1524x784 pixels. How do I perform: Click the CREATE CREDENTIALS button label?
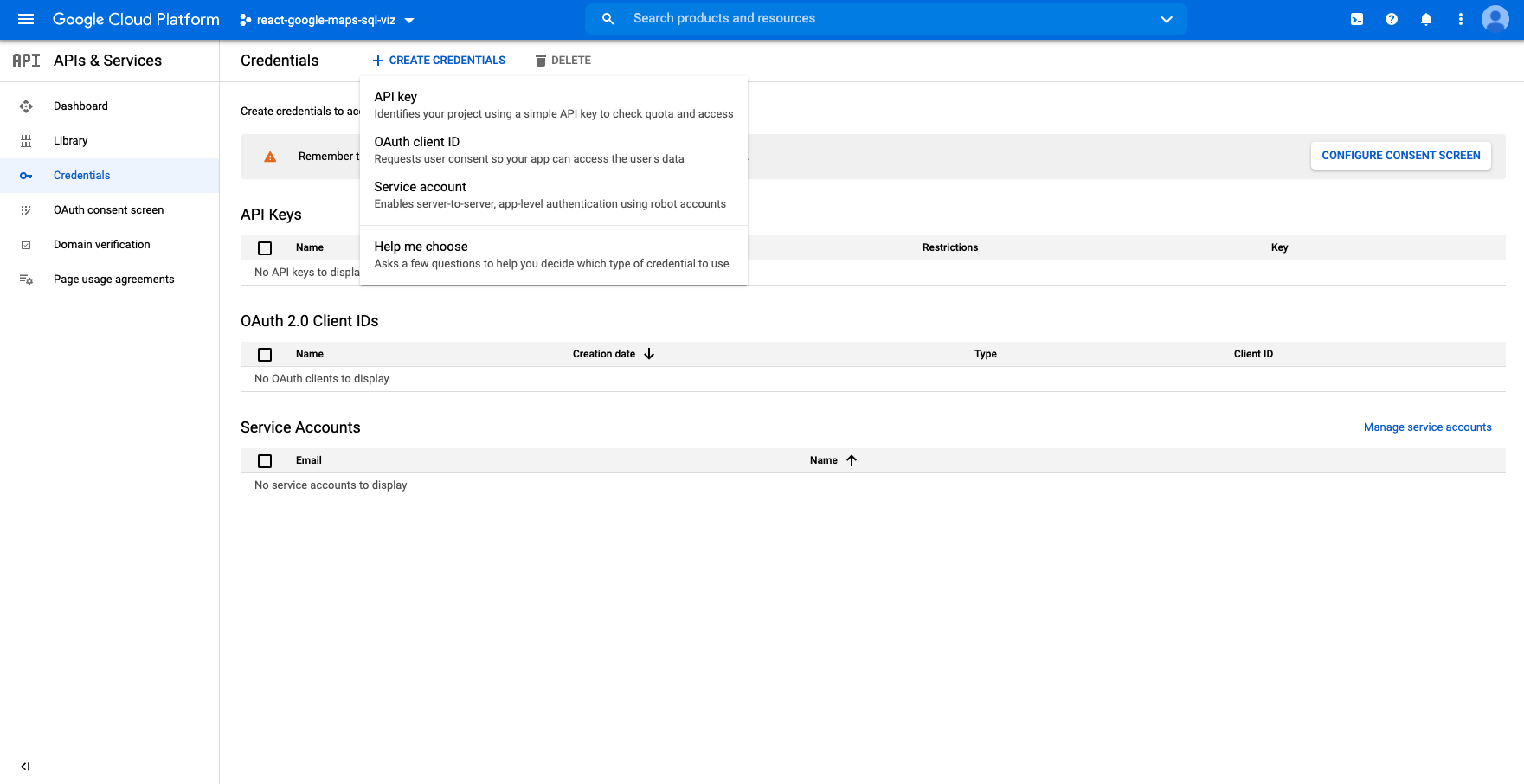click(447, 61)
